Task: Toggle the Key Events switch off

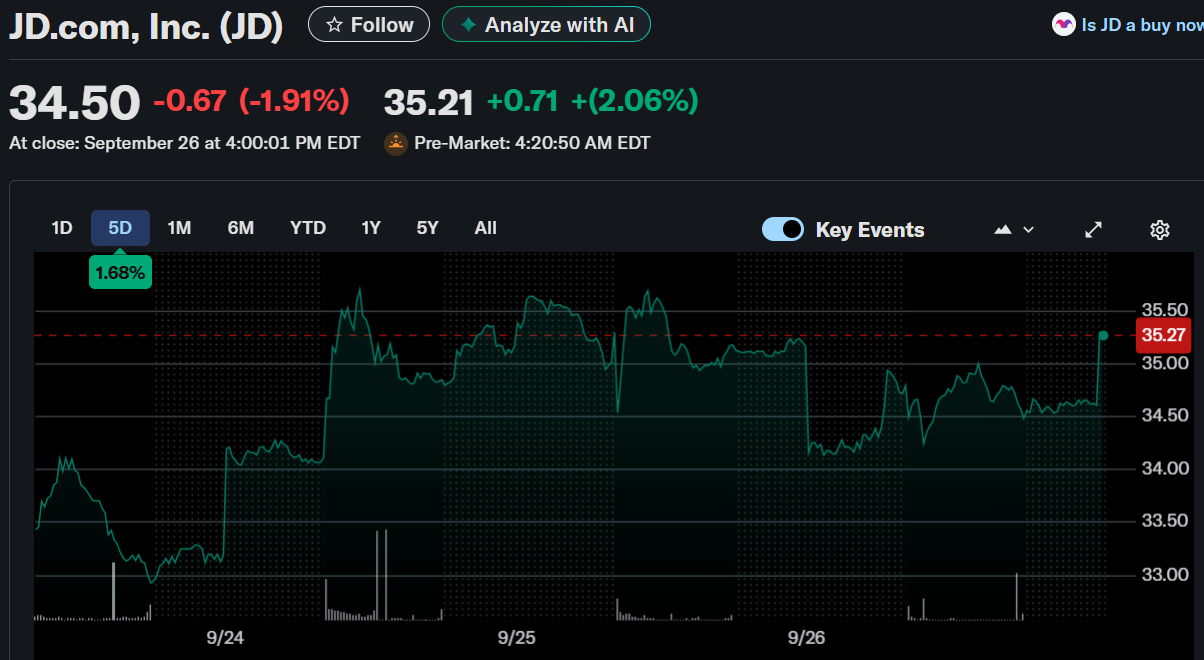Action: tap(783, 229)
